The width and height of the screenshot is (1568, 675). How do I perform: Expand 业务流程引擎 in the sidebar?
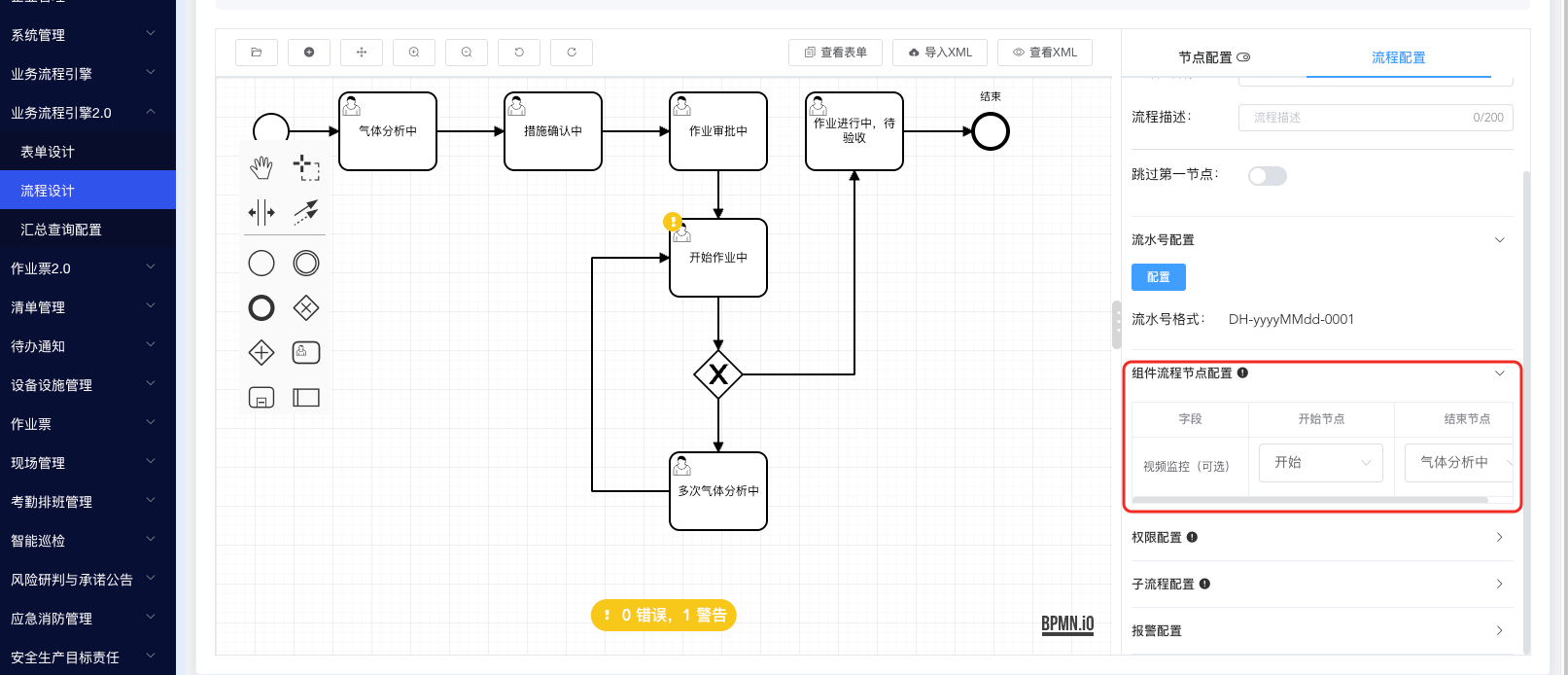(87, 74)
